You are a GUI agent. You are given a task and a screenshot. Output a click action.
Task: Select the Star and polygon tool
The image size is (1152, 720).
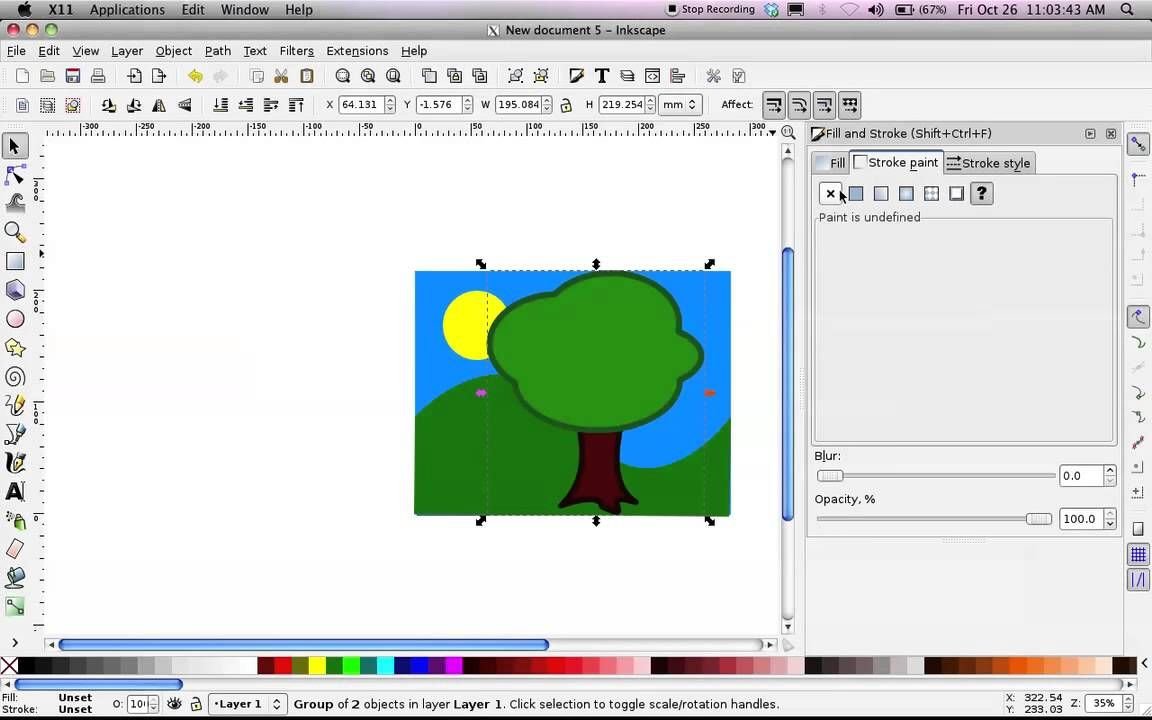coord(15,348)
